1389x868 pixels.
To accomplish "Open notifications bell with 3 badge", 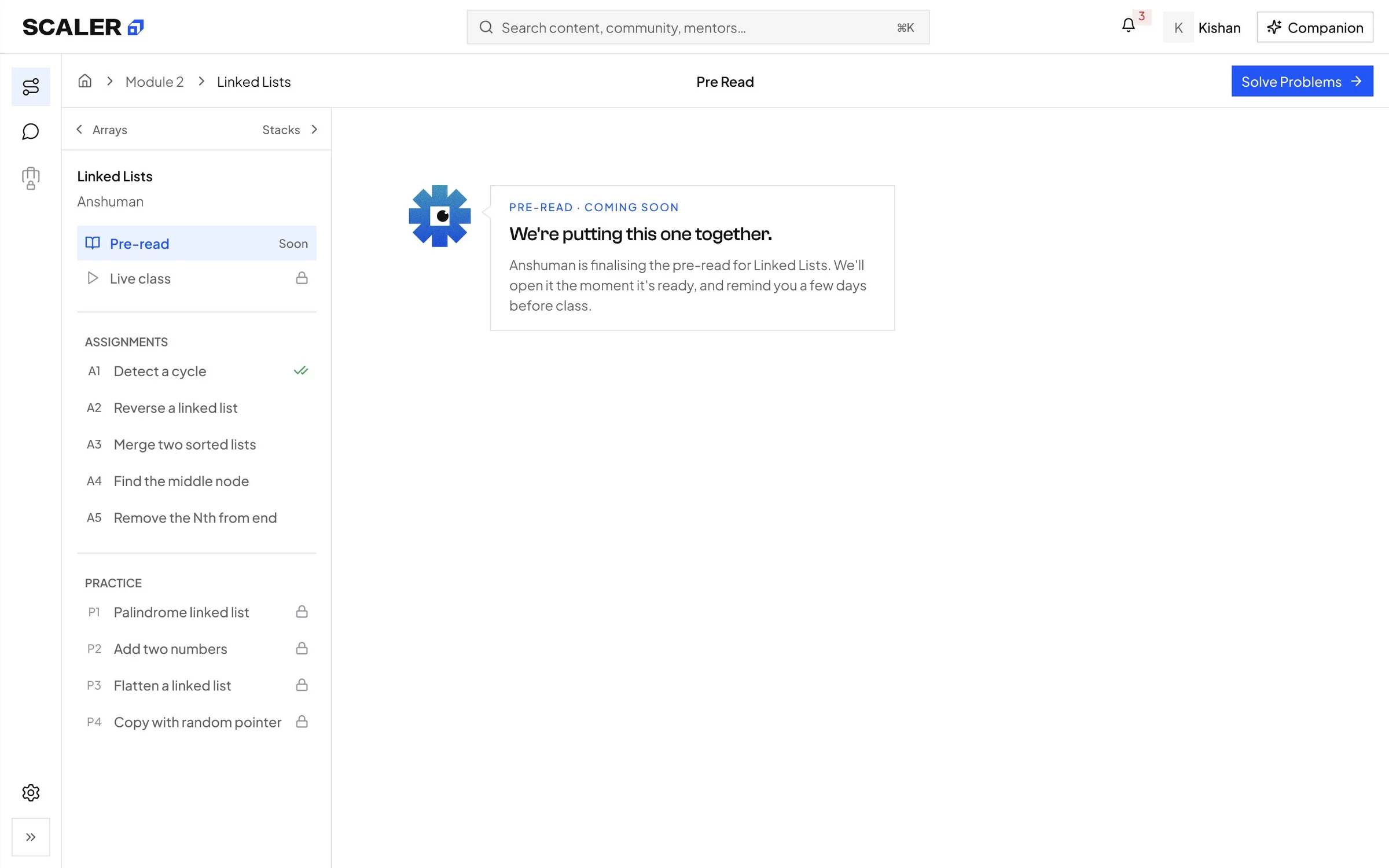I will [1129, 25].
